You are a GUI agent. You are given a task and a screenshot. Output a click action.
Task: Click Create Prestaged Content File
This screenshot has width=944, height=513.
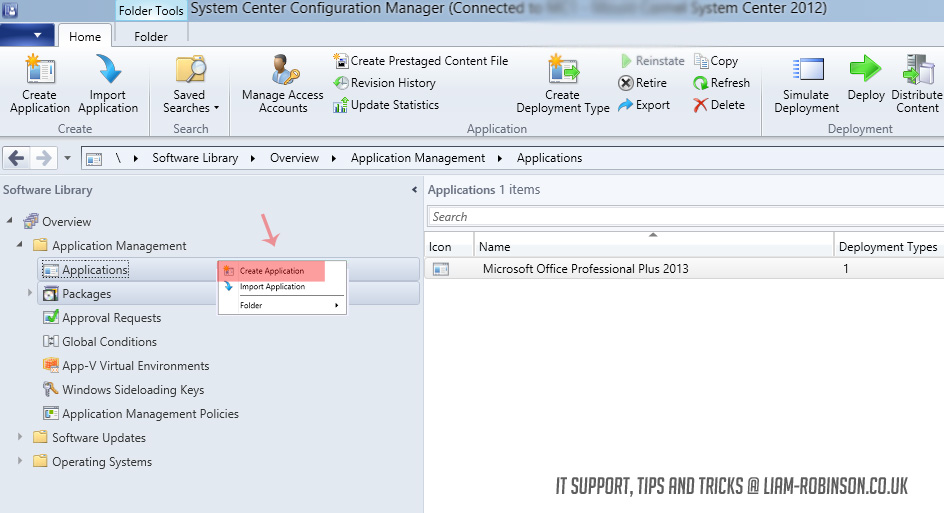coord(421,61)
